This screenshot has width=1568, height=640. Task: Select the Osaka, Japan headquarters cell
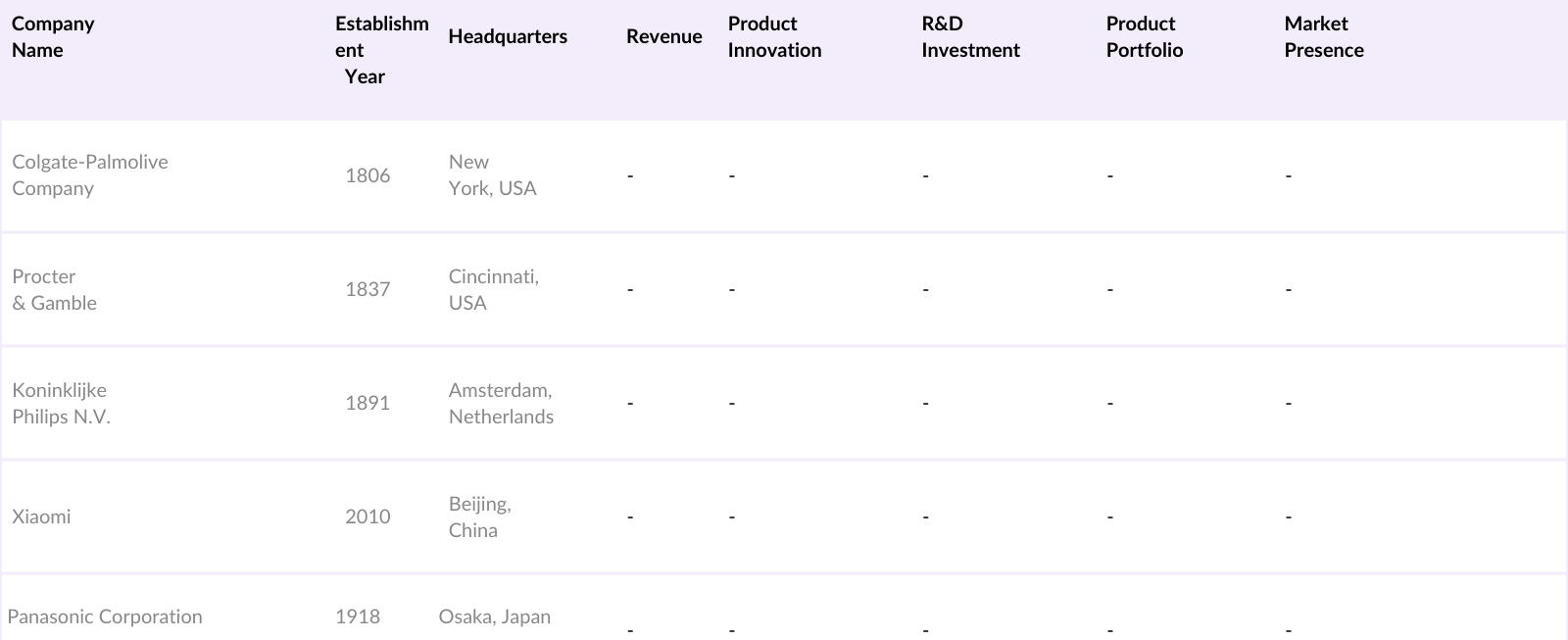(x=494, y=617)
